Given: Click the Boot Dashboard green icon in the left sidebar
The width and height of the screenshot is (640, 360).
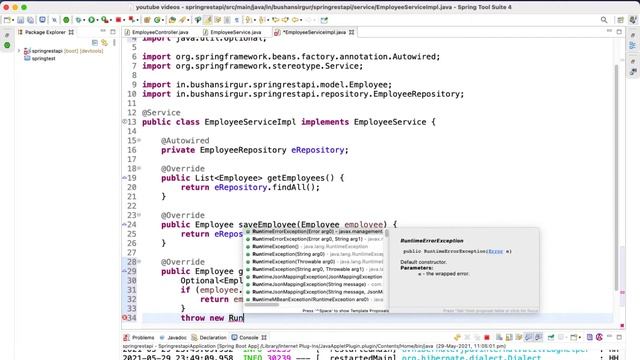Looking at the screenshot, I should (7, 45).
